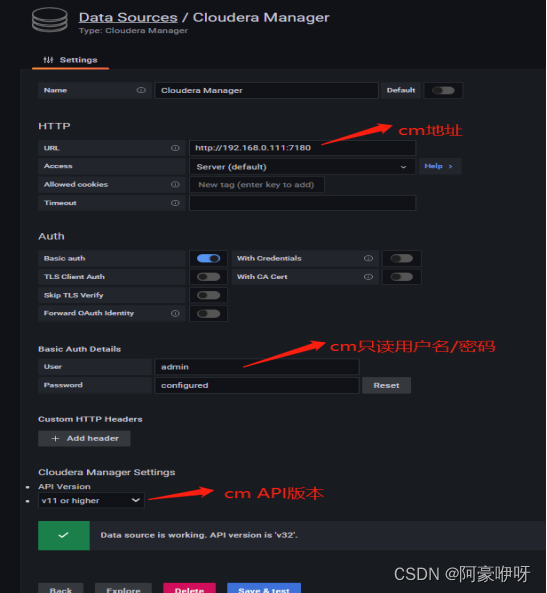Click the database stack icon in header
Image resolution: width=547 pixels, height=593 pixels.
pos(50,20)
